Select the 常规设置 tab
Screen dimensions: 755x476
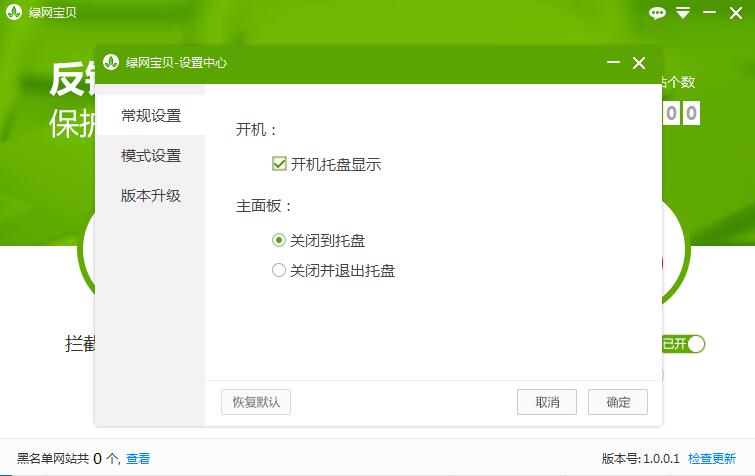[150, 116]
